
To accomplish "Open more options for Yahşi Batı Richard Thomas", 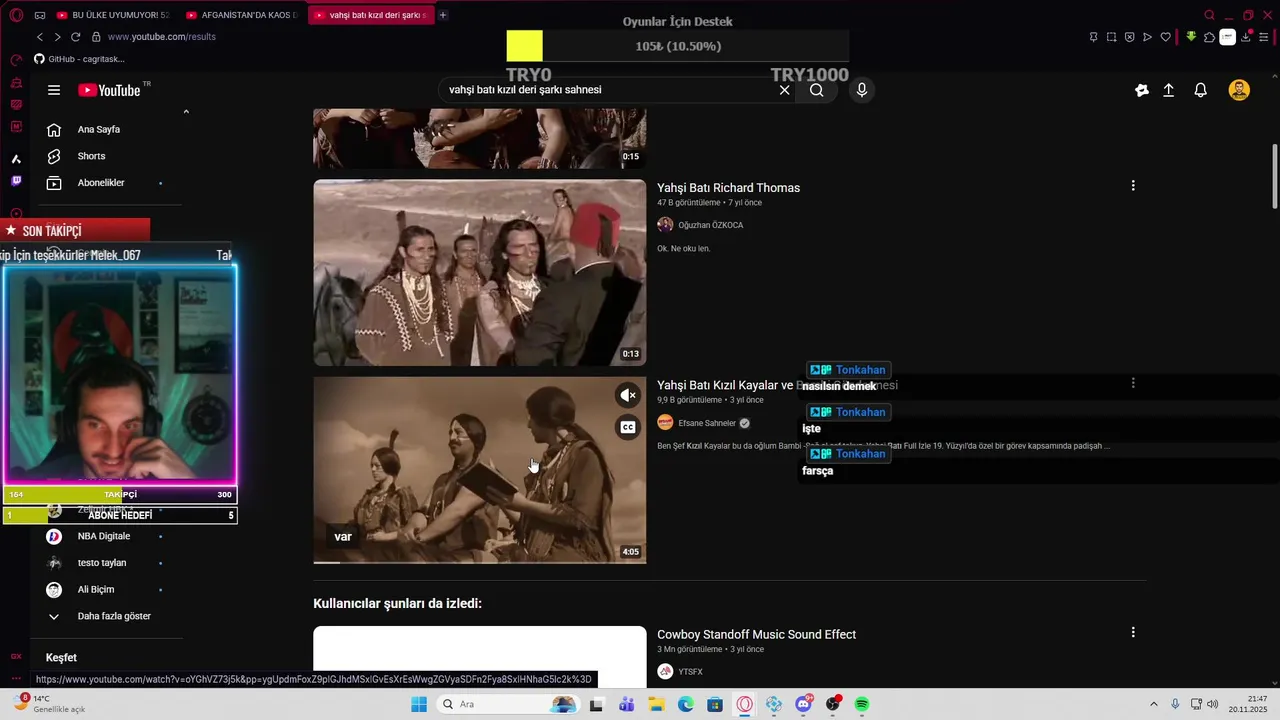I will (x=1133, y=186).
